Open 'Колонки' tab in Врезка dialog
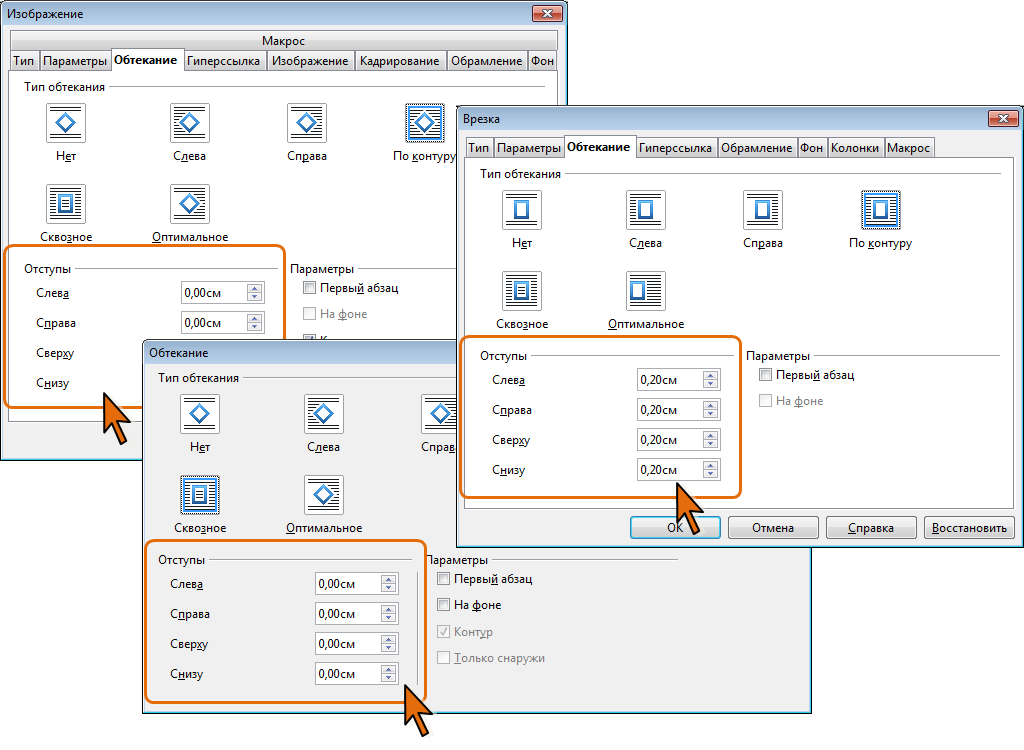 [x=855, y=148]
